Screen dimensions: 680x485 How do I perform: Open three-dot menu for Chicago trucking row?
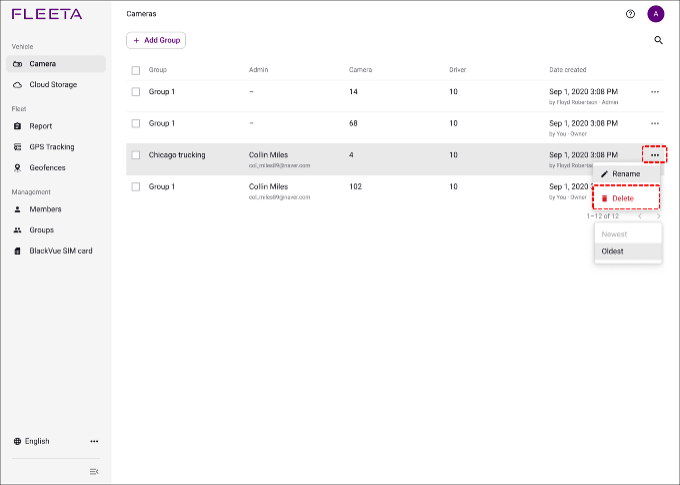point(655,155)
